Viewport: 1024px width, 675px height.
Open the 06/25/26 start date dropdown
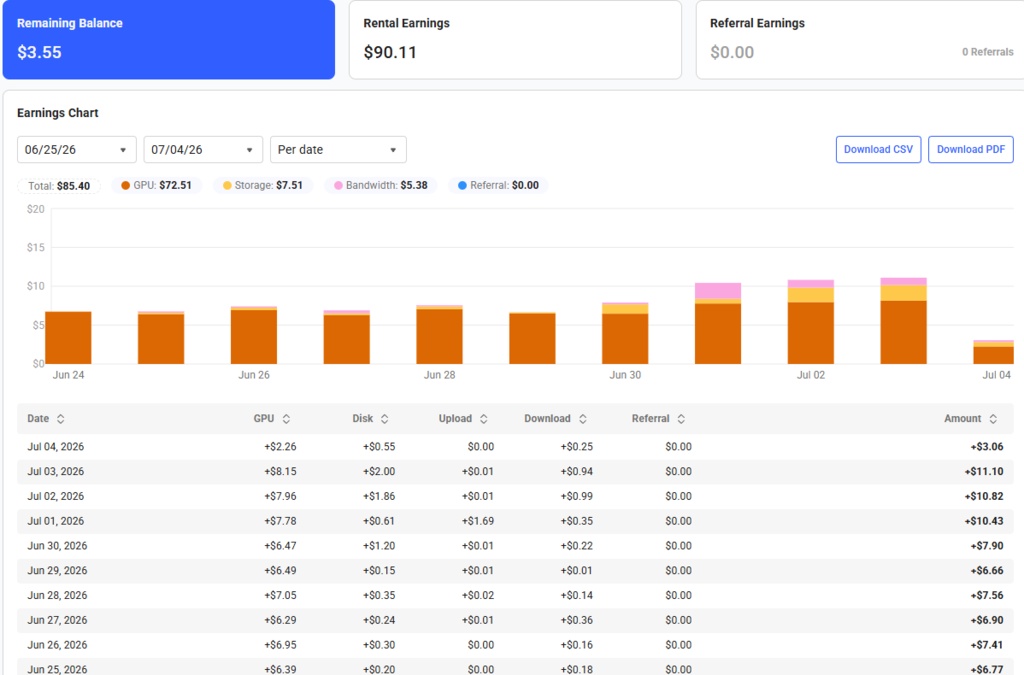(76, 149)
